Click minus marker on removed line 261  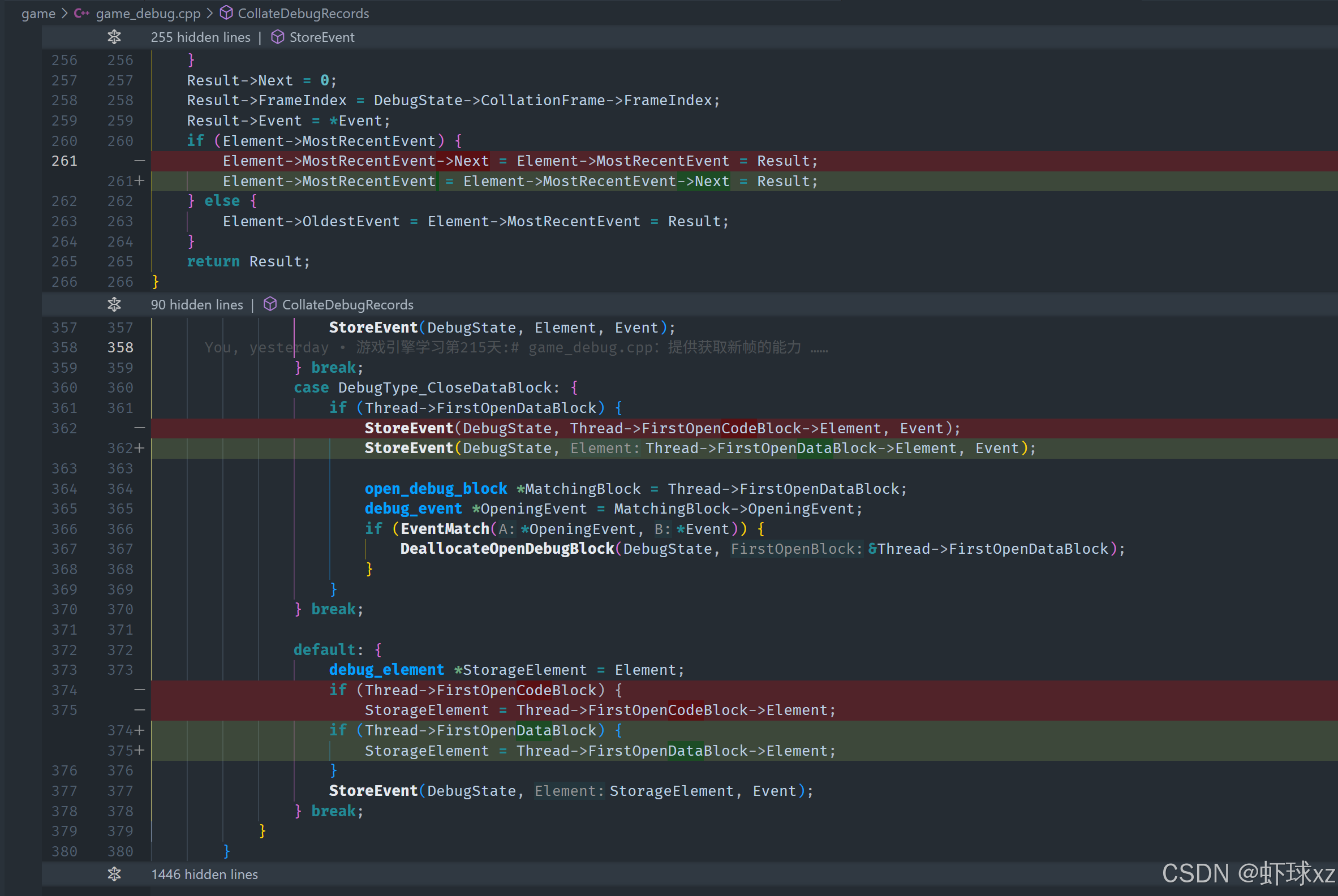140,161
